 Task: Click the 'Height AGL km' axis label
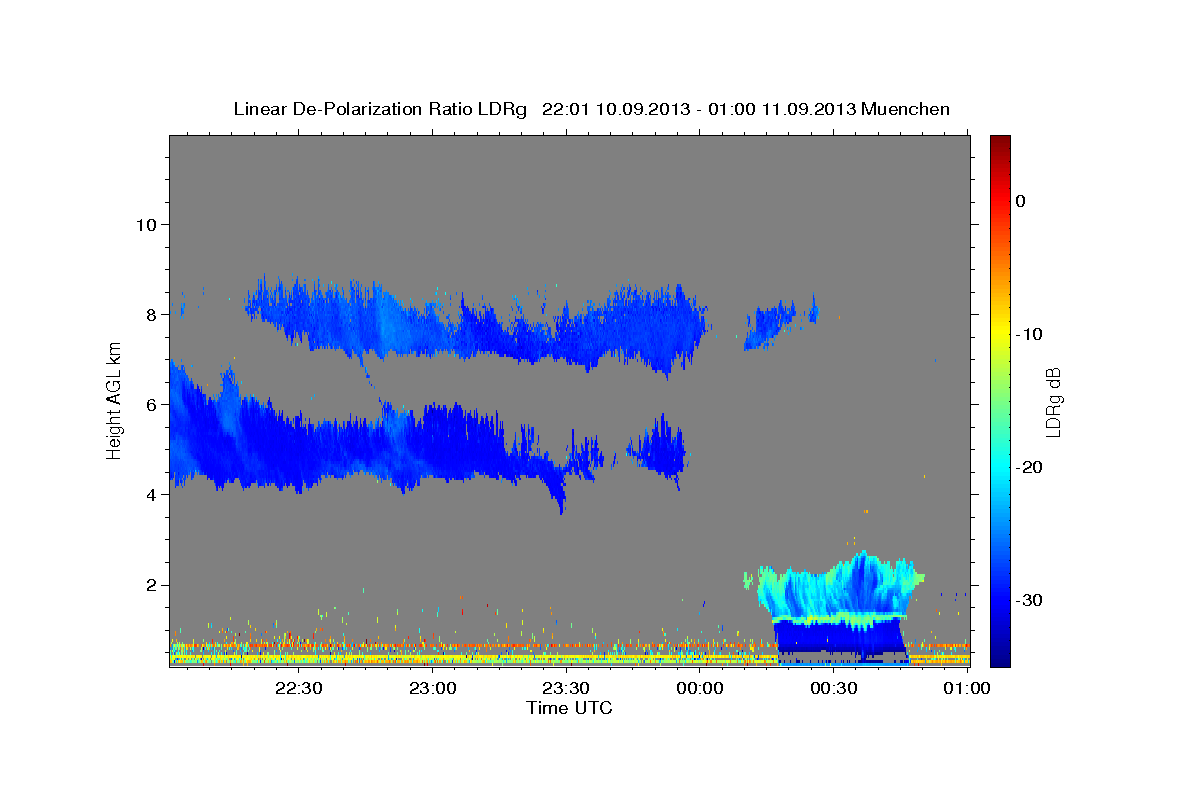[x=114, y=400]
